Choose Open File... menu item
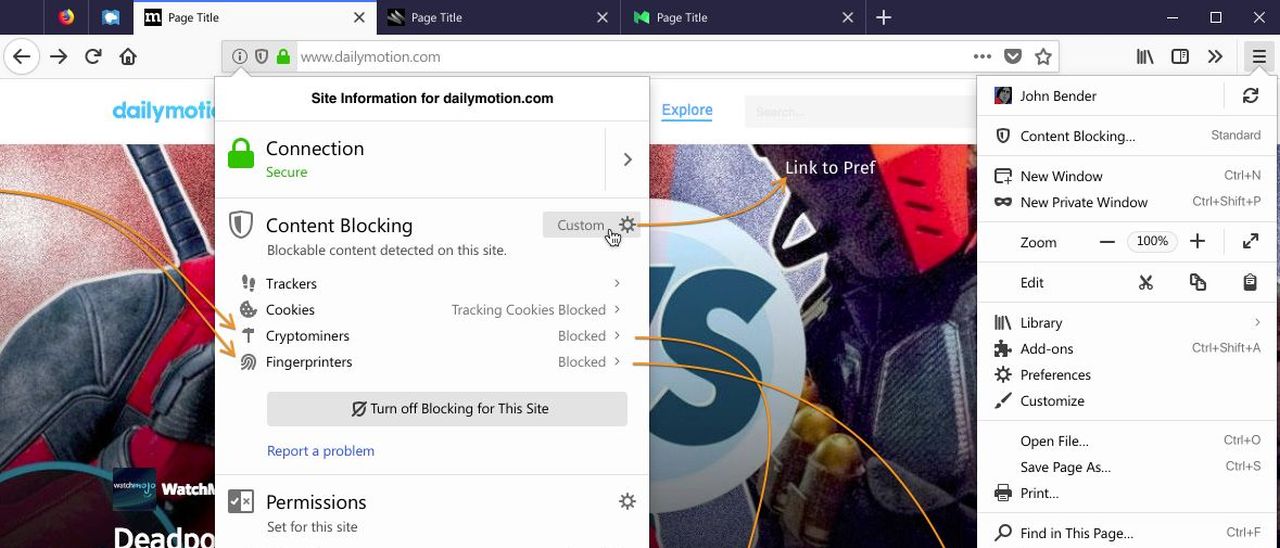Screen dimensions: 1280x548 pos(1127,441)
